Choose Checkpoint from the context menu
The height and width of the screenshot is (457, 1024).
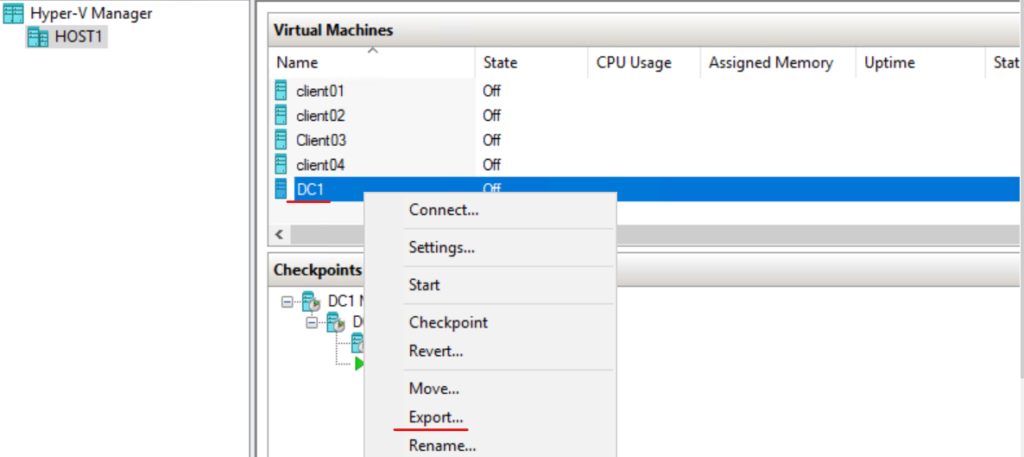coord(448,323)
